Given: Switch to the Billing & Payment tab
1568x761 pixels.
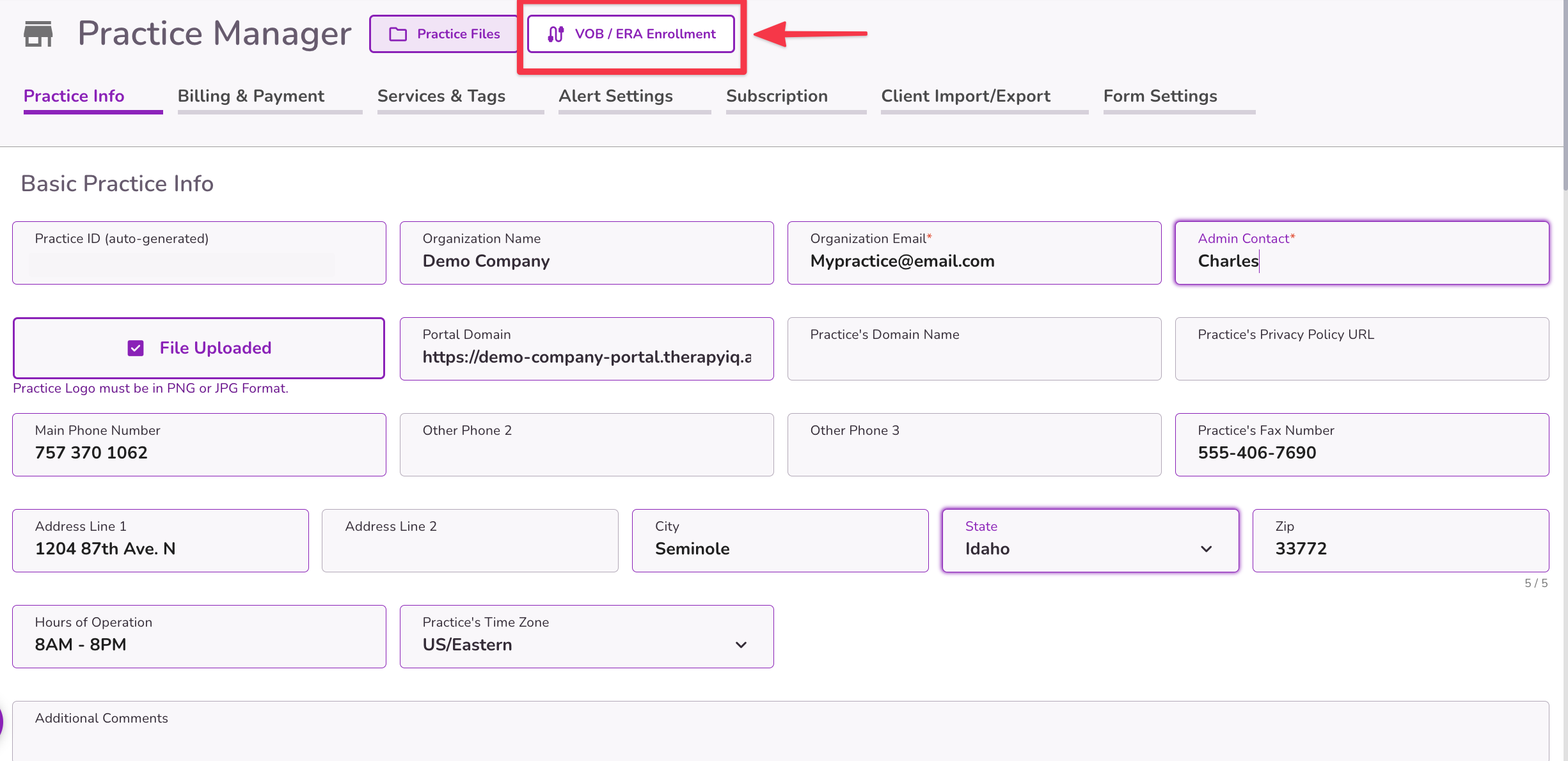Looking at the screenshot, I should 251,96.
